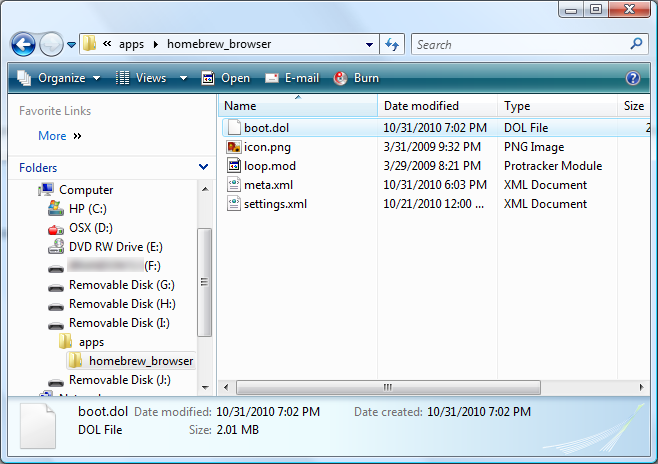Sort by the Type column header
The height and width of the screenshot is (464, 658).
(557, 106)
